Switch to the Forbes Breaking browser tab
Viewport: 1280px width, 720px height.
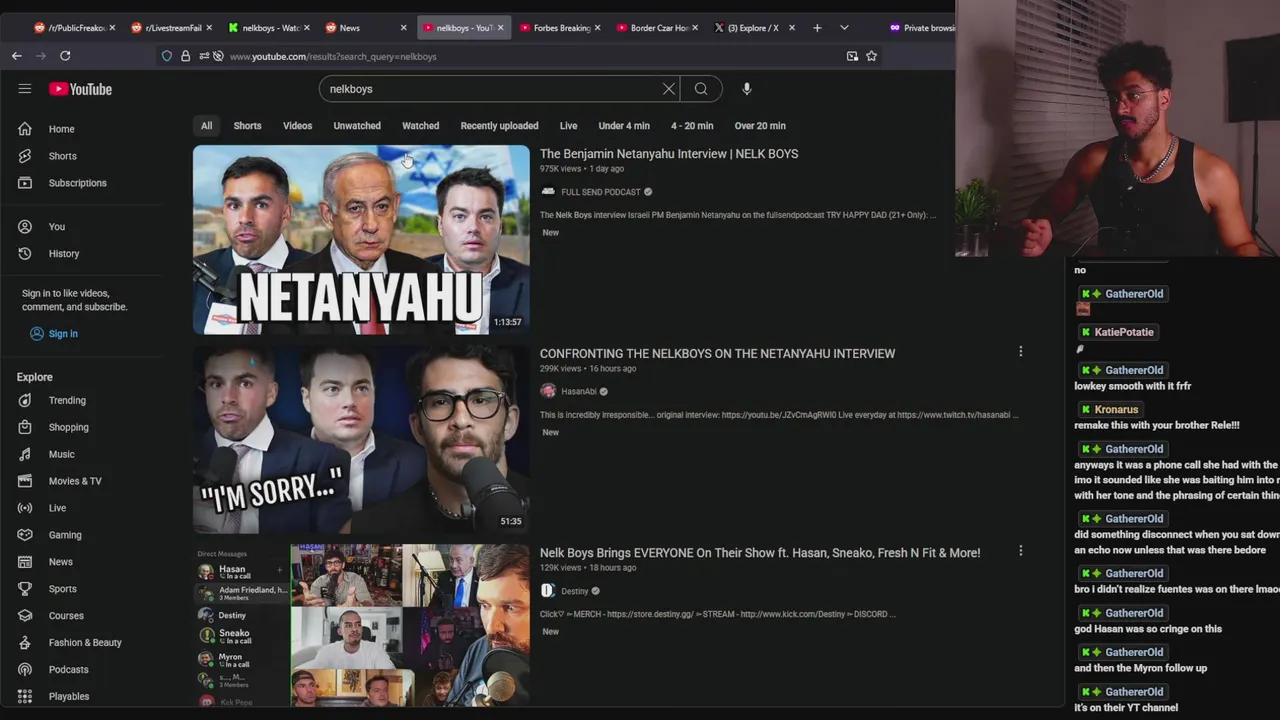(559, 28)
